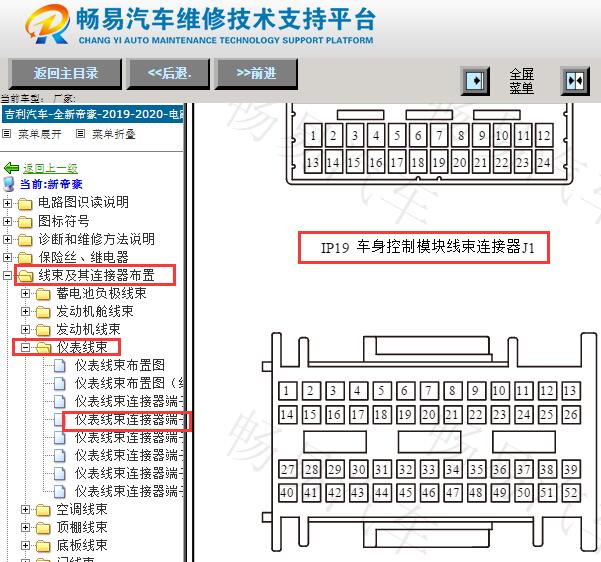Select the 吉利汽车-全新帝豪-2019-2020 vehicle entry

point(93,114)
